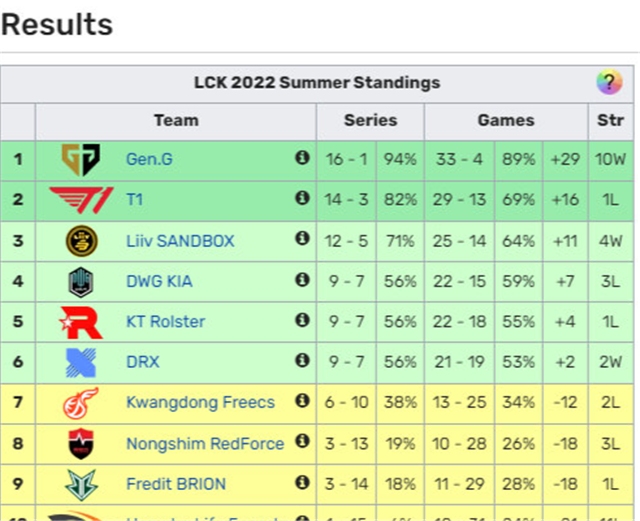
Task: Click the Gen.G team logo
Action: 78,158
